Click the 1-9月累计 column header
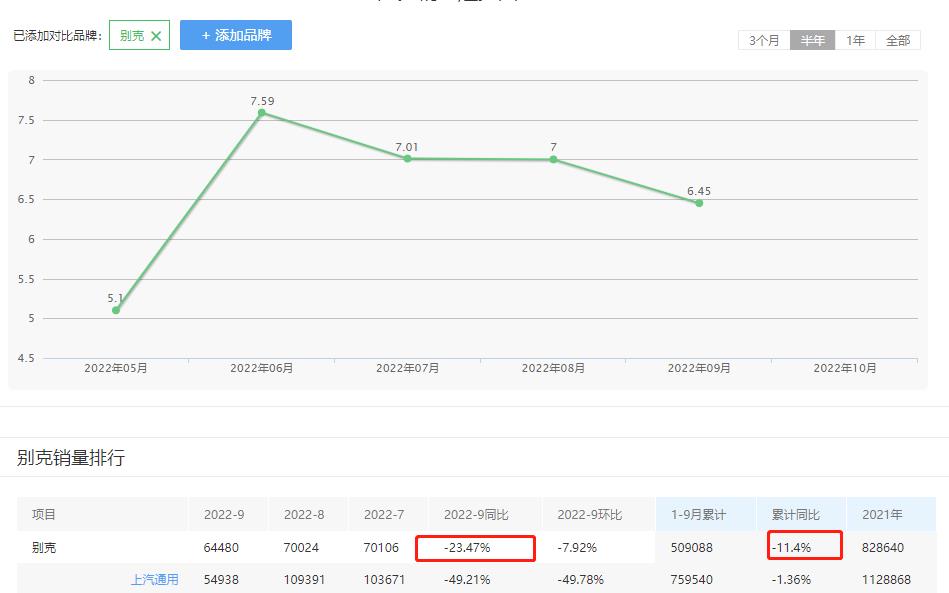Screen dimensions: 949x593 (x=698, y=515)
